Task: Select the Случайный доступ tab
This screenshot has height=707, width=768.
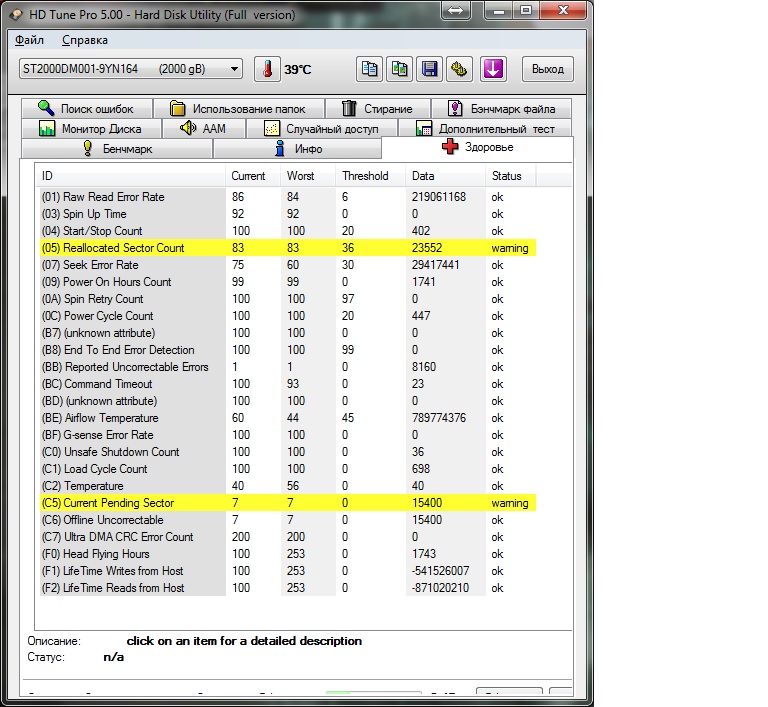Action: pos(321,128)
